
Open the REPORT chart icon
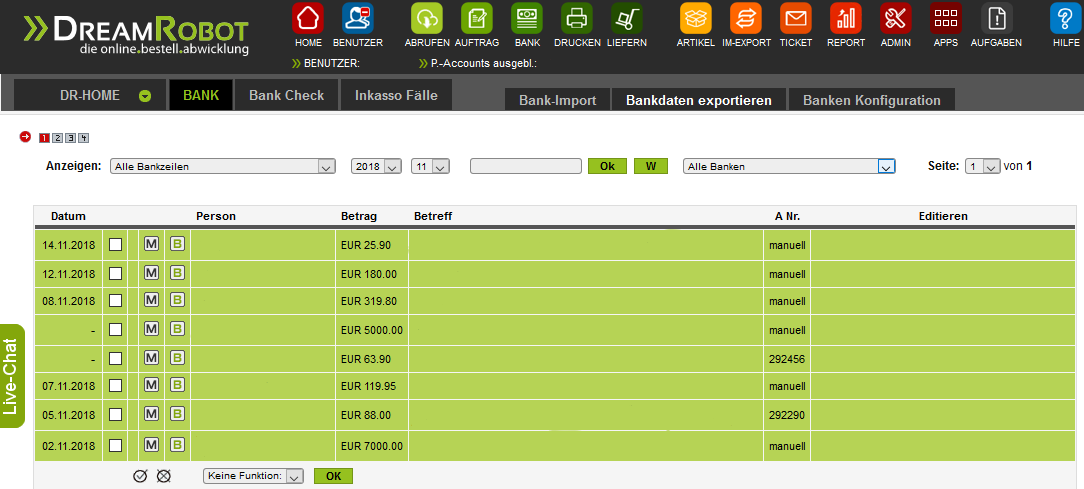coord(845,19)
